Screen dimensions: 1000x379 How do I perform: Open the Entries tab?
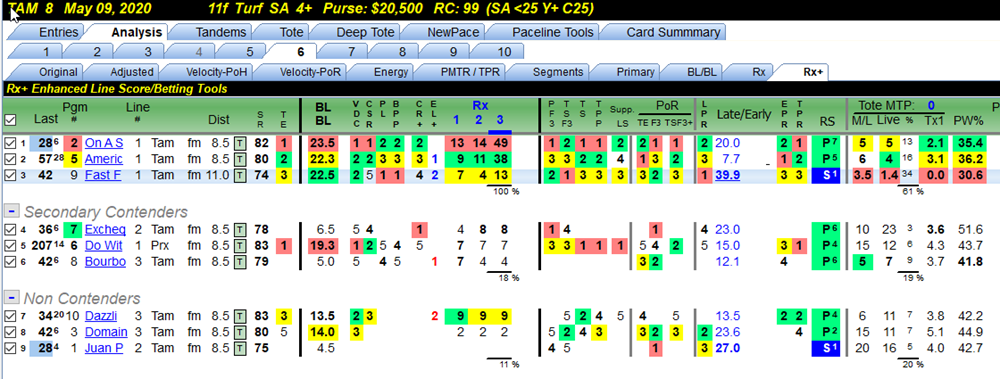point(58,32)
